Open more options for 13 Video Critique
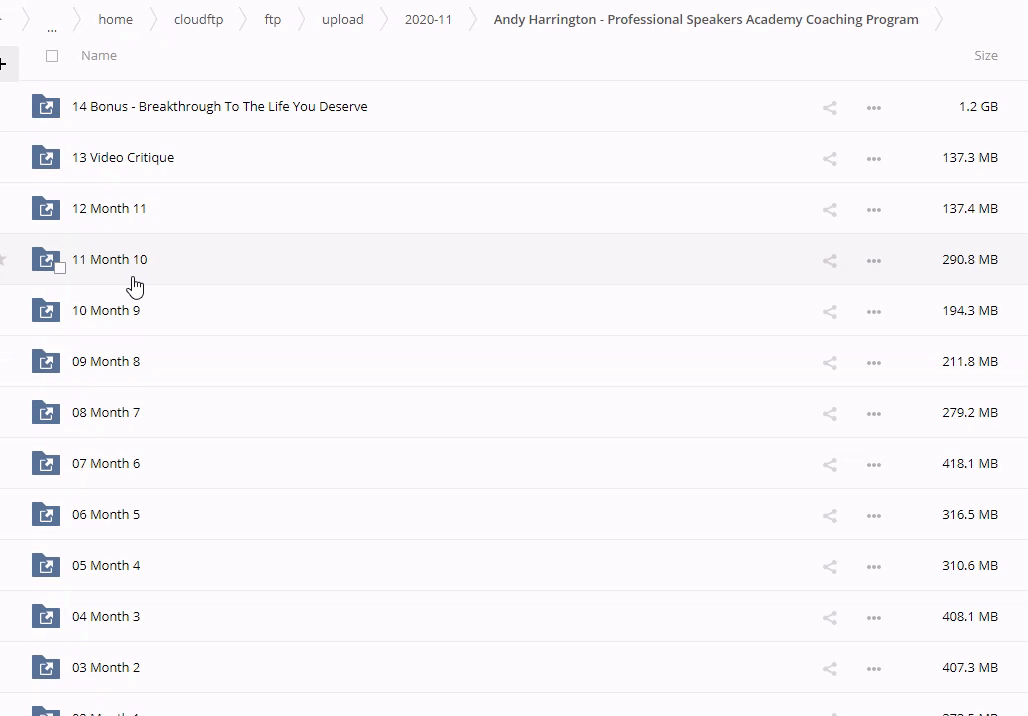Image resolution: width=1028 pixels, height=716 pixels. click(873, 159)
